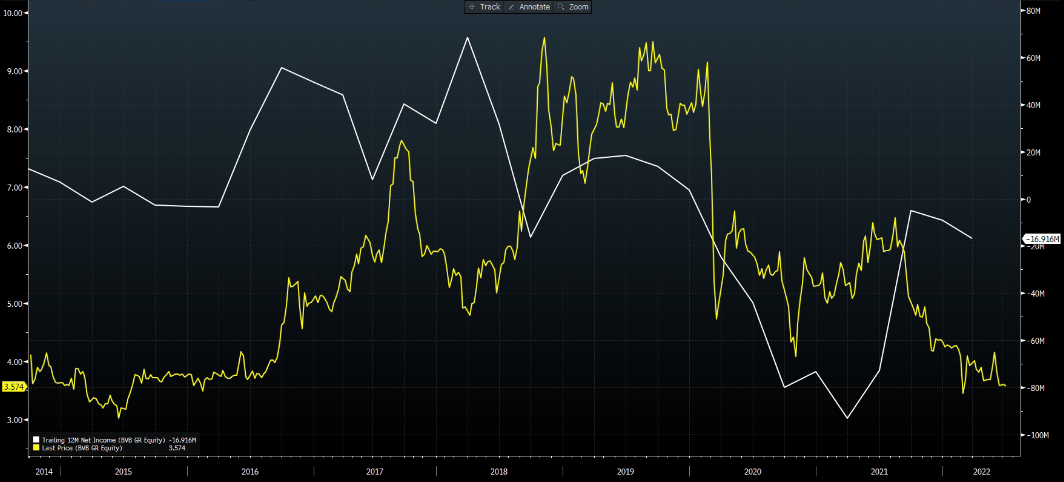This screenshot has height=482, width=1064.
Task: Click the 0 right axis label
Action: (x=1027, y=200)
